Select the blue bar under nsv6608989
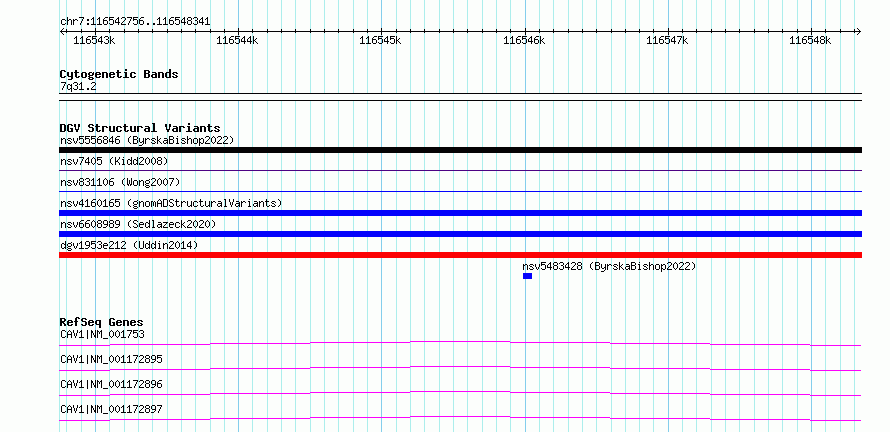 click(x=460, y=234)
